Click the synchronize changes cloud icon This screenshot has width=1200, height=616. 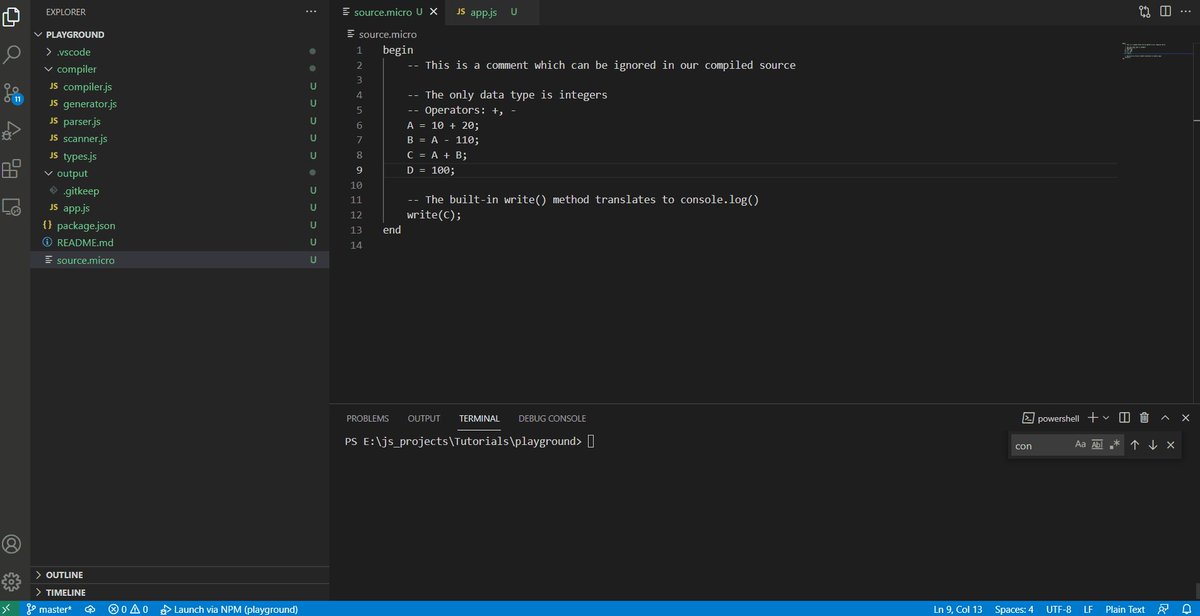point(89,609)
